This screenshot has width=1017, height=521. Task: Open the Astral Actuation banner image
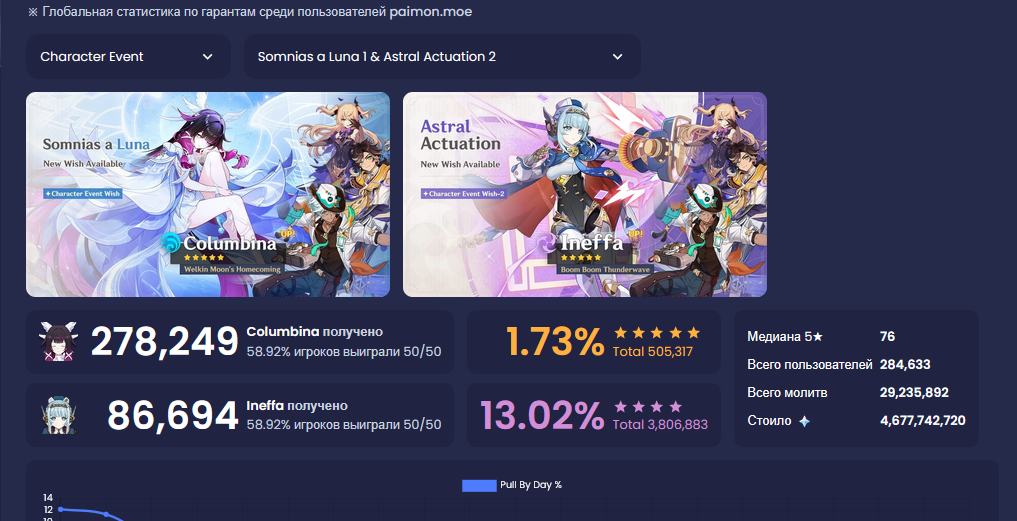(x=584, y=194)
